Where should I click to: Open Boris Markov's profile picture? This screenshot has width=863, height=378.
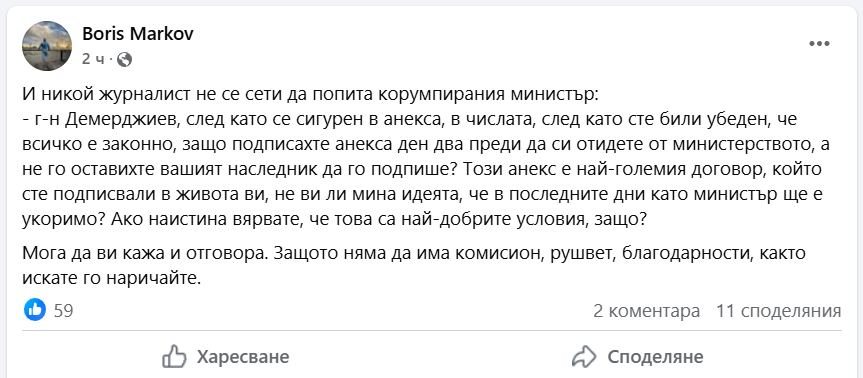[47, 46]
